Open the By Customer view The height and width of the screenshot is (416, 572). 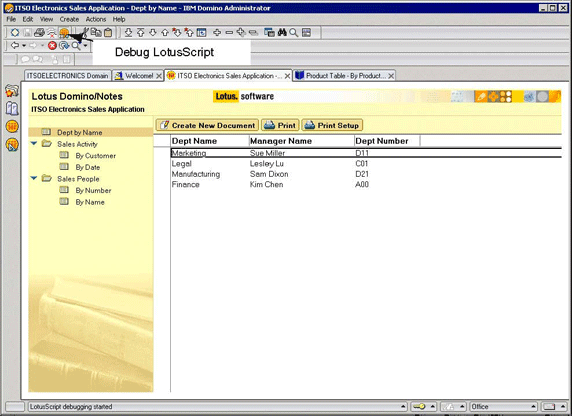(96, 155)
